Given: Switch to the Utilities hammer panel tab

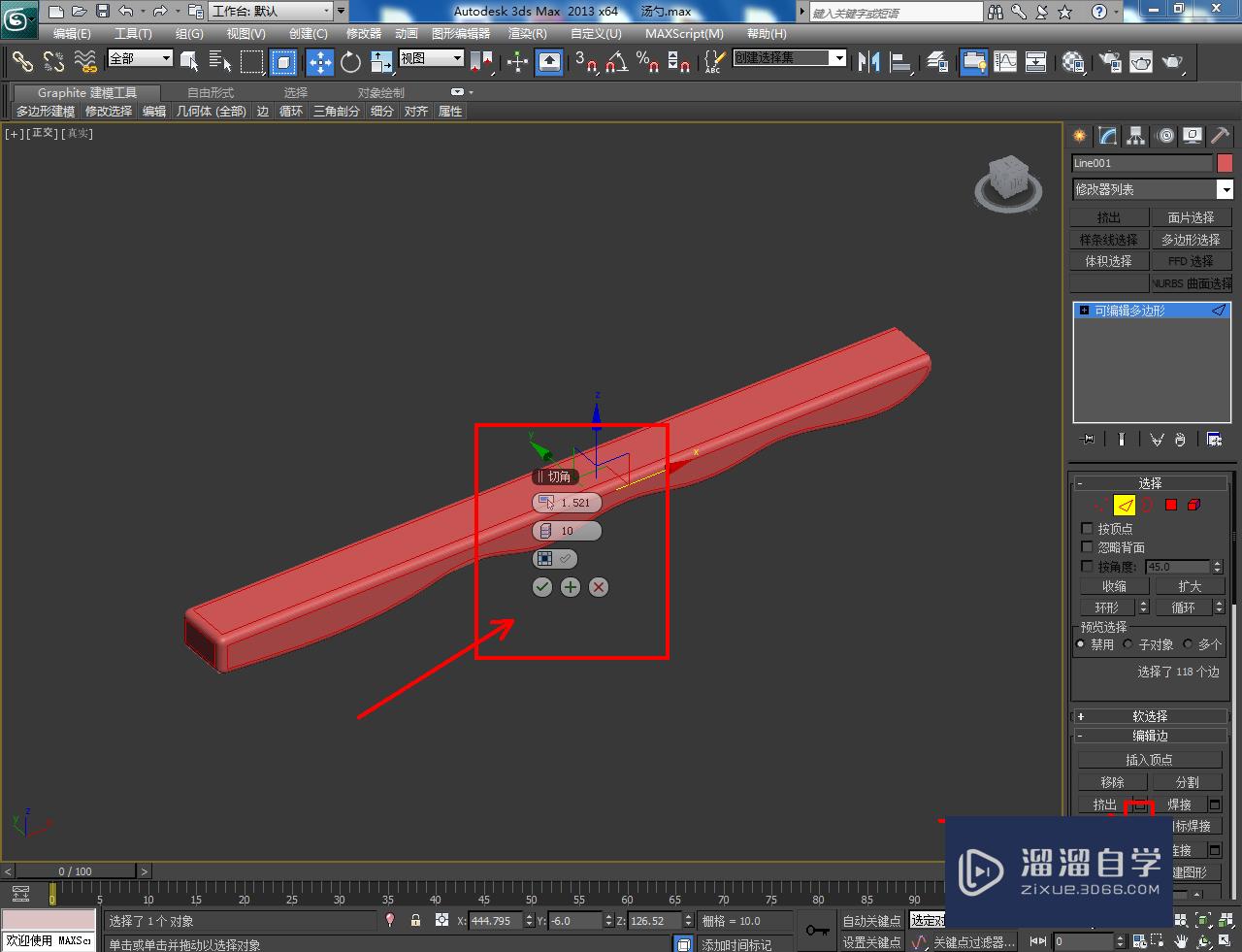Looking at the screenshot, I should tap(1221, 136).
